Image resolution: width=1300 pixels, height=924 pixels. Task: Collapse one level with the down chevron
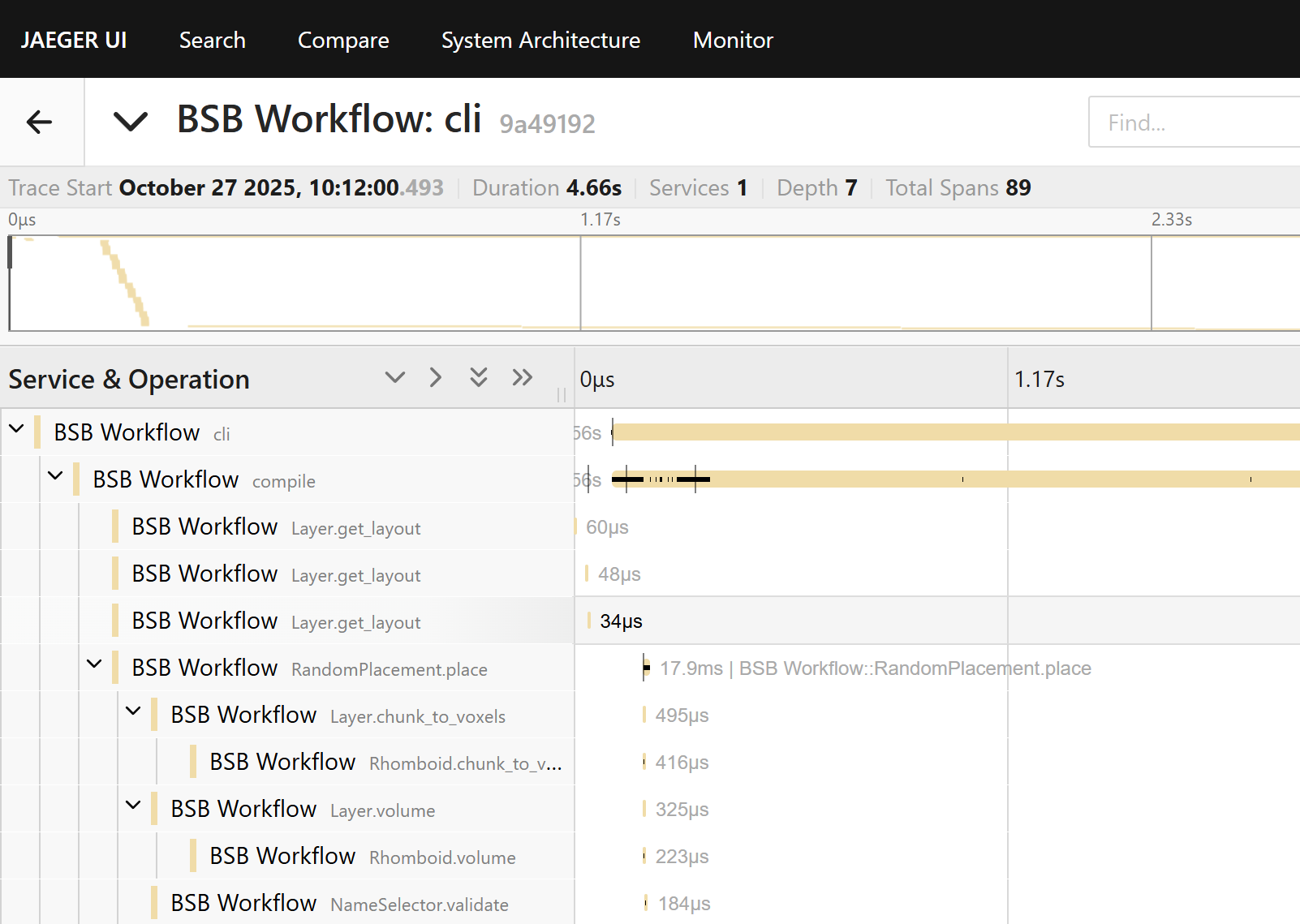394,377
